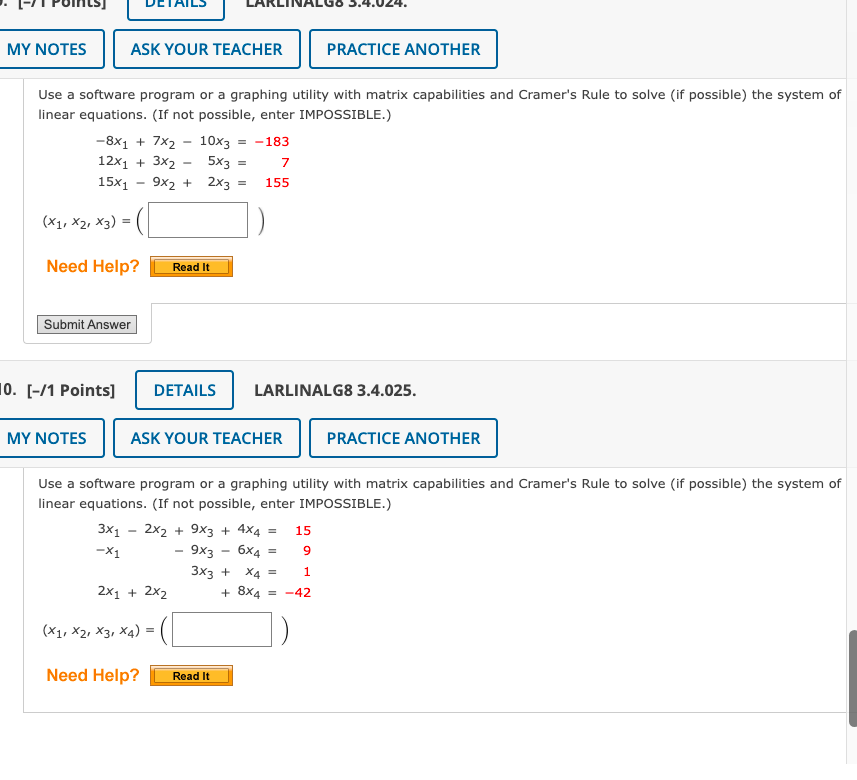Viewport: 857px width, 780px height.
Task: Click the orange Read It help button for problem 3.4.024
Action: tap(191, 266)
